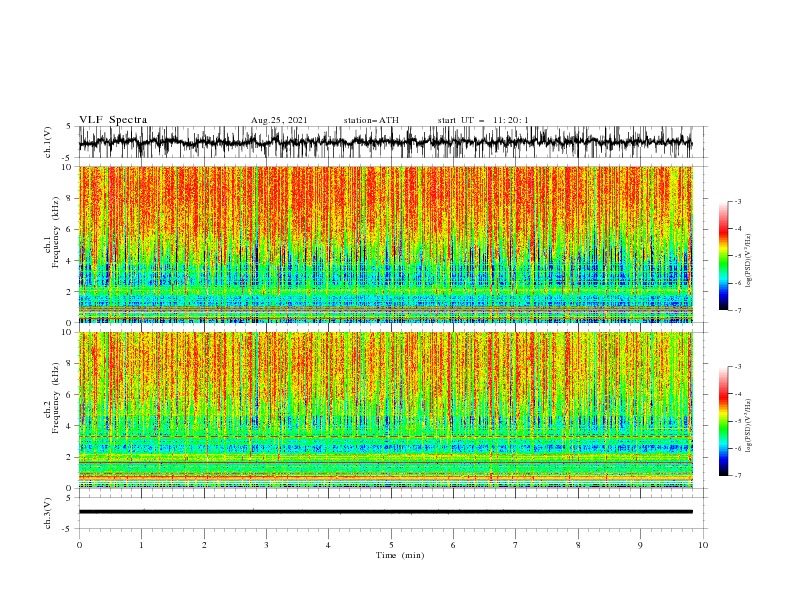Click ch.1 frequency tick label "8"

70,198
